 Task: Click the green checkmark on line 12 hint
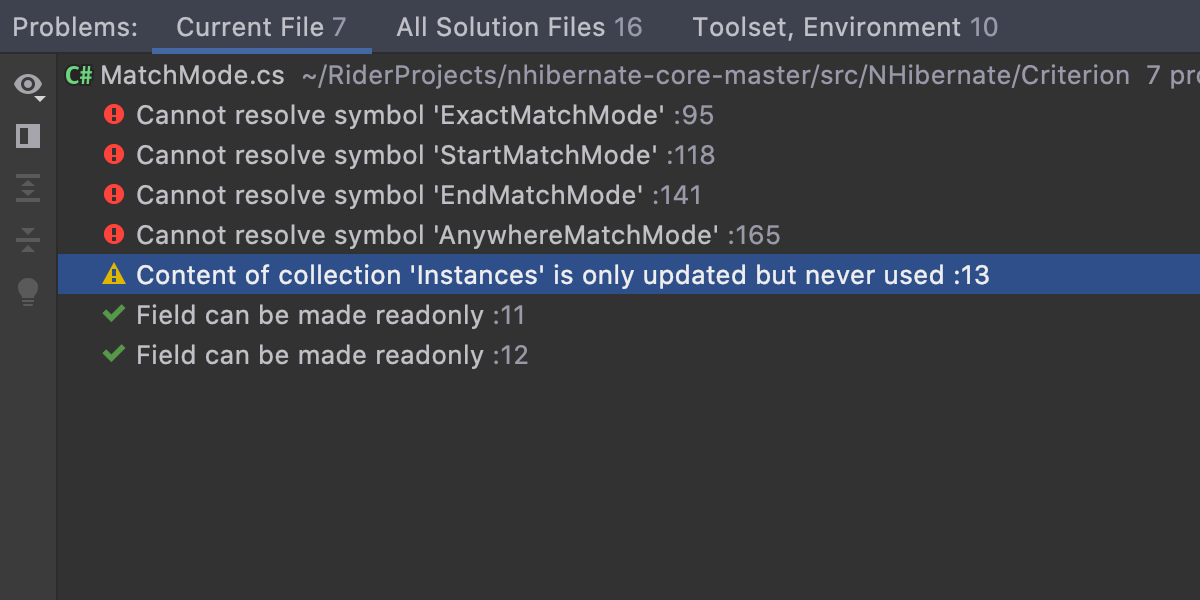pos(114,355)
